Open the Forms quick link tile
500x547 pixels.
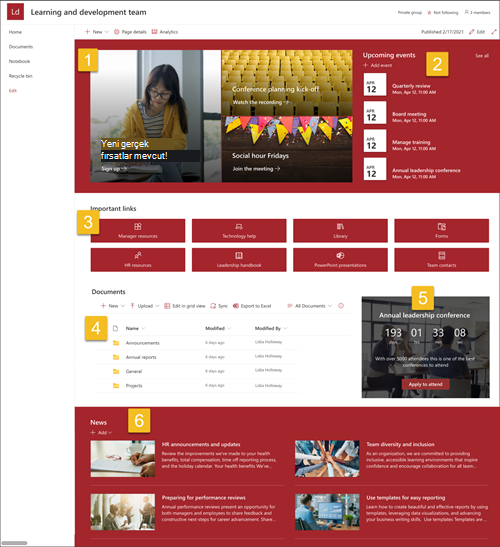441,231
